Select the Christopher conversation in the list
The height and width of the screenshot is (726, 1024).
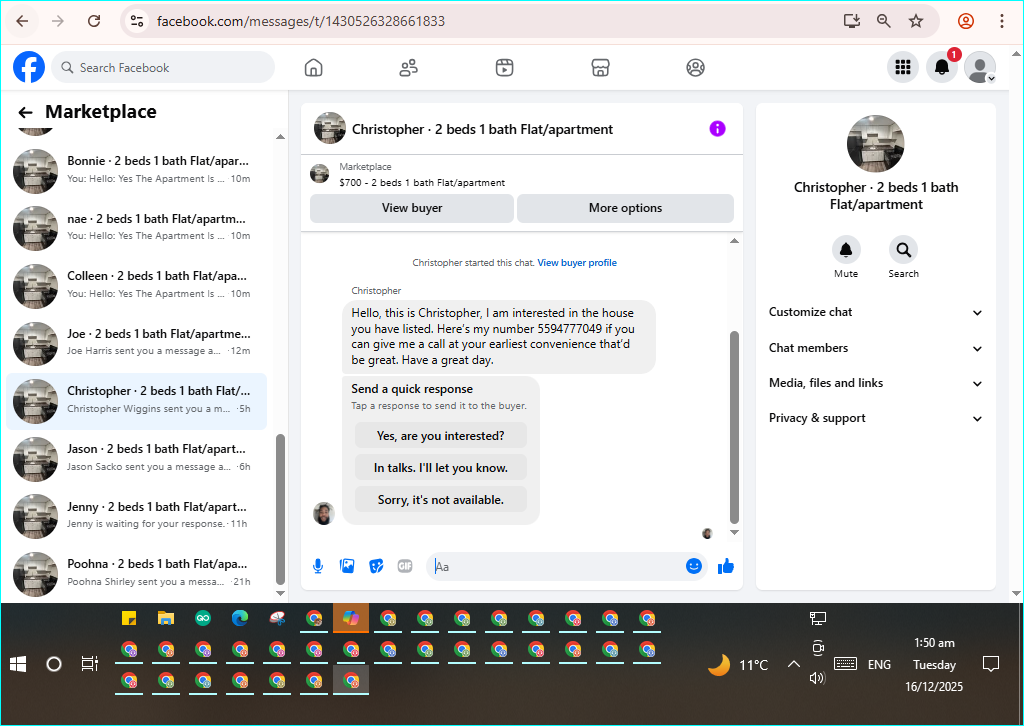137,401
